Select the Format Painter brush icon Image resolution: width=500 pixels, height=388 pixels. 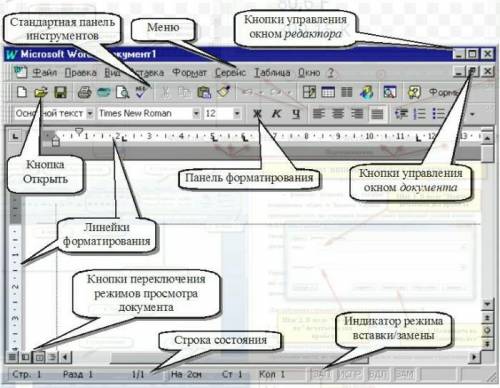pyautogui.click(x=224, y=92)
